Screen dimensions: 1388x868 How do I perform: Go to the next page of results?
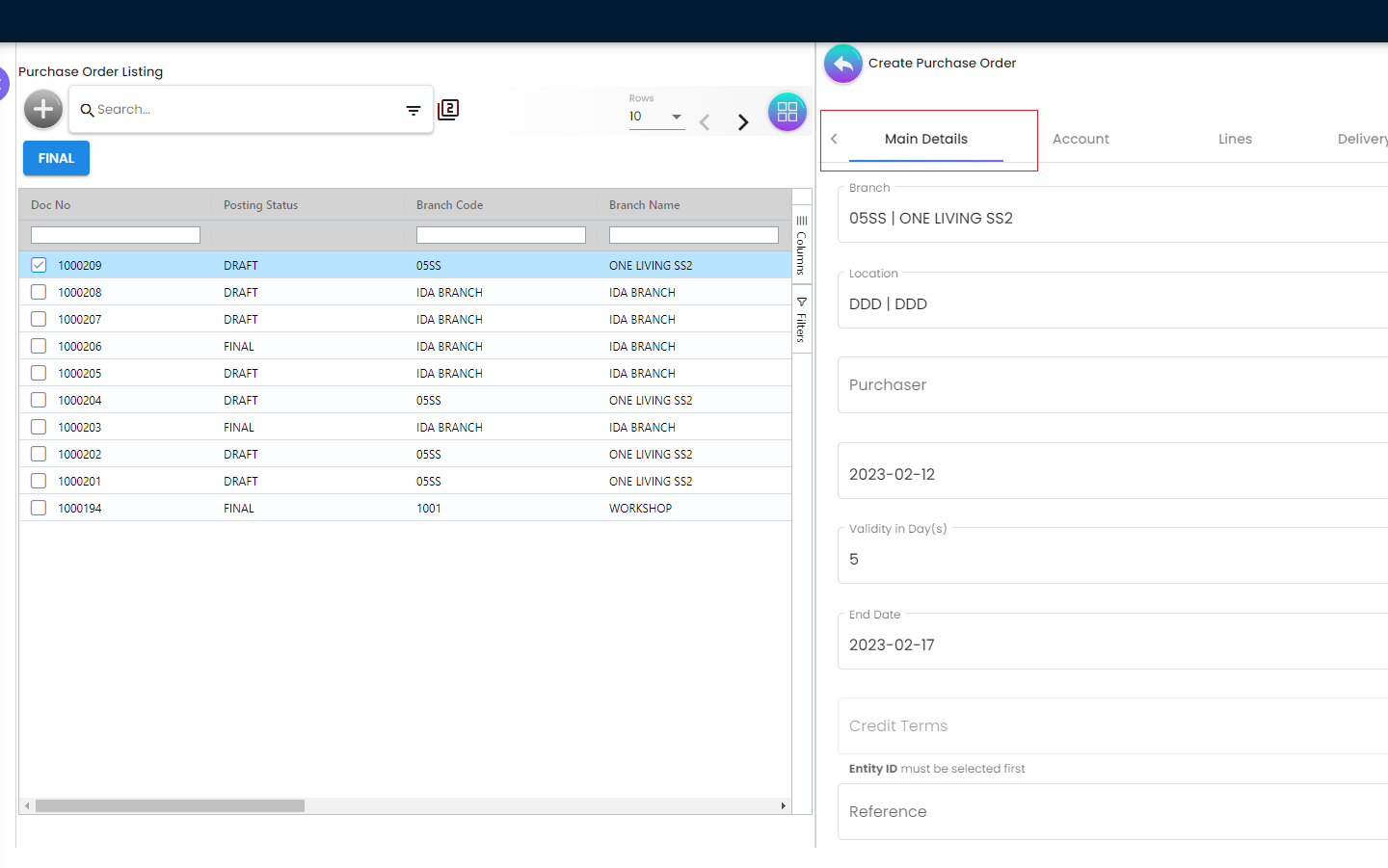coord(743,122)
